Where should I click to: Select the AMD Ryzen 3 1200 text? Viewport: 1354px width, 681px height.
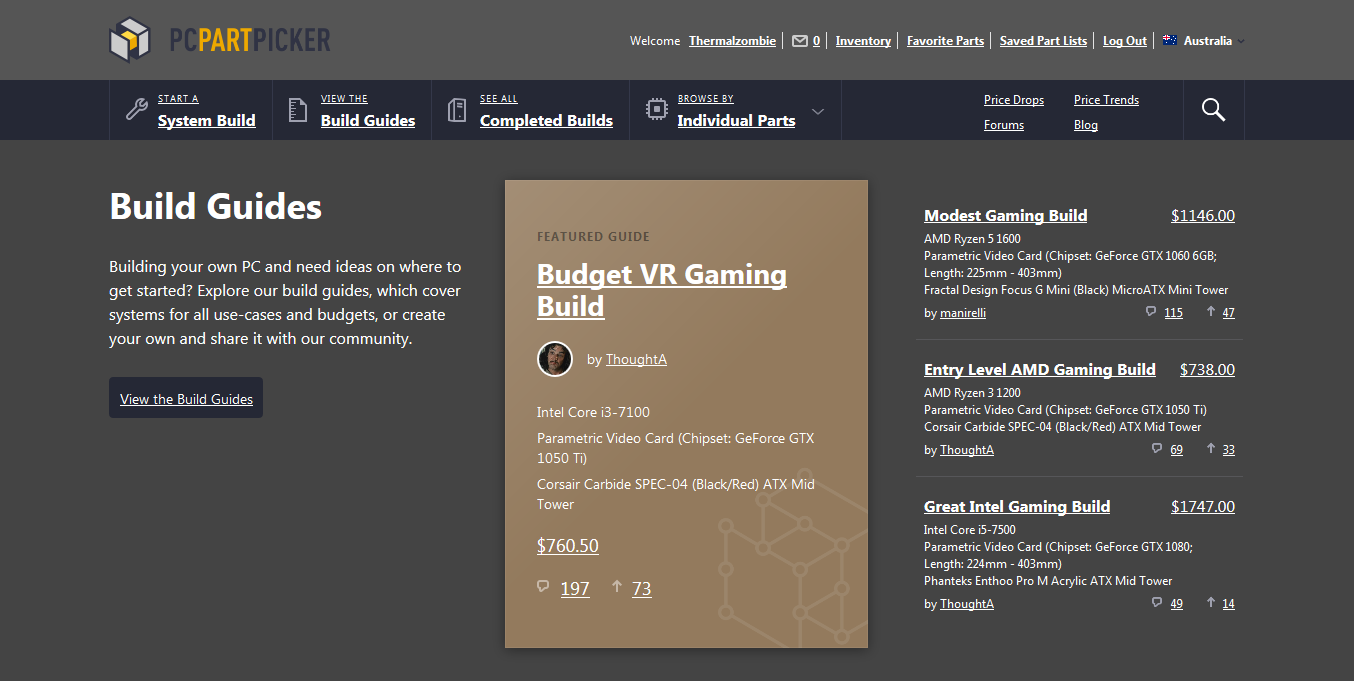tap(972, 393)
